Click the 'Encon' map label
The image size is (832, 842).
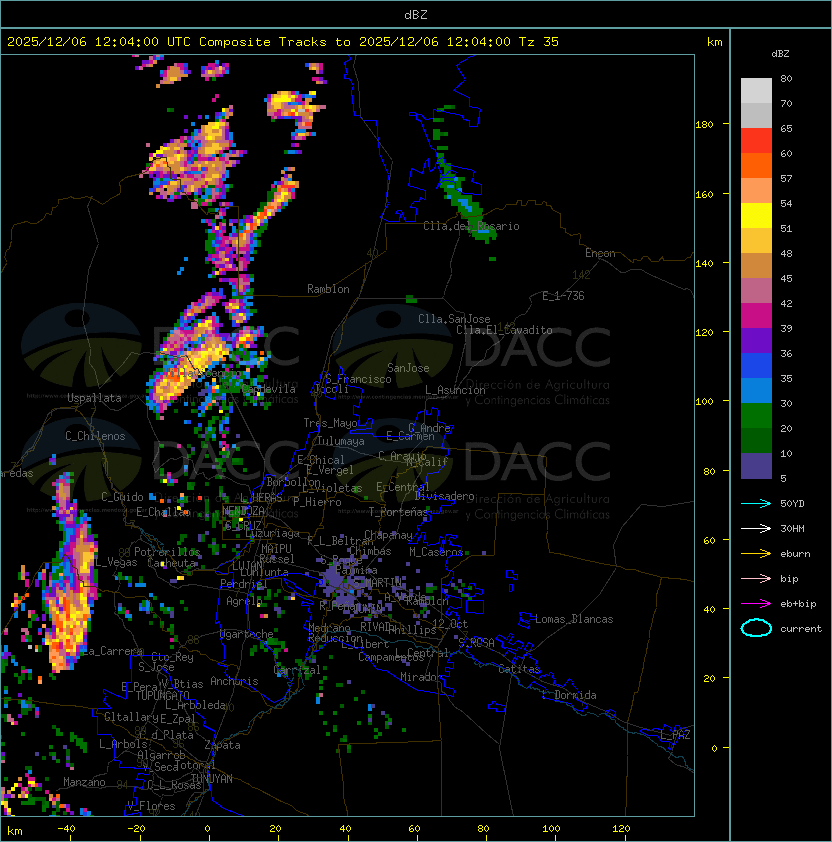click(x=600, y=253)
